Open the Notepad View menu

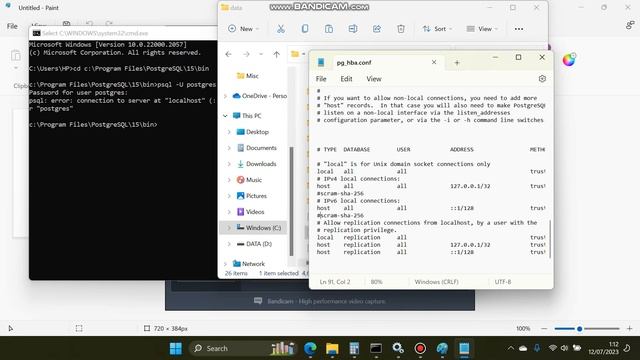373,79
